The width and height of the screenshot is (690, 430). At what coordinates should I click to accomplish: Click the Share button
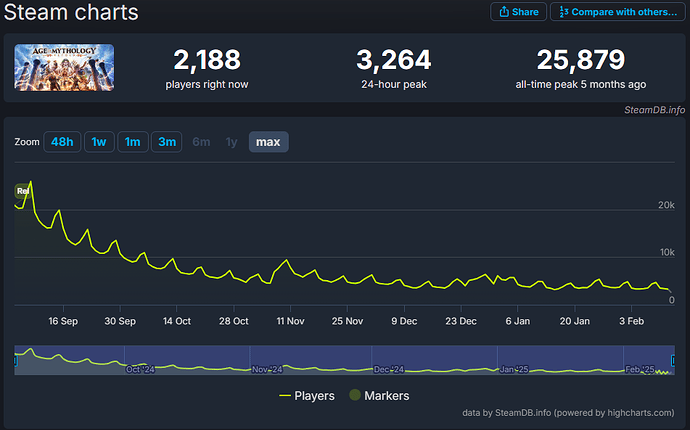click(x=518, y=12)
